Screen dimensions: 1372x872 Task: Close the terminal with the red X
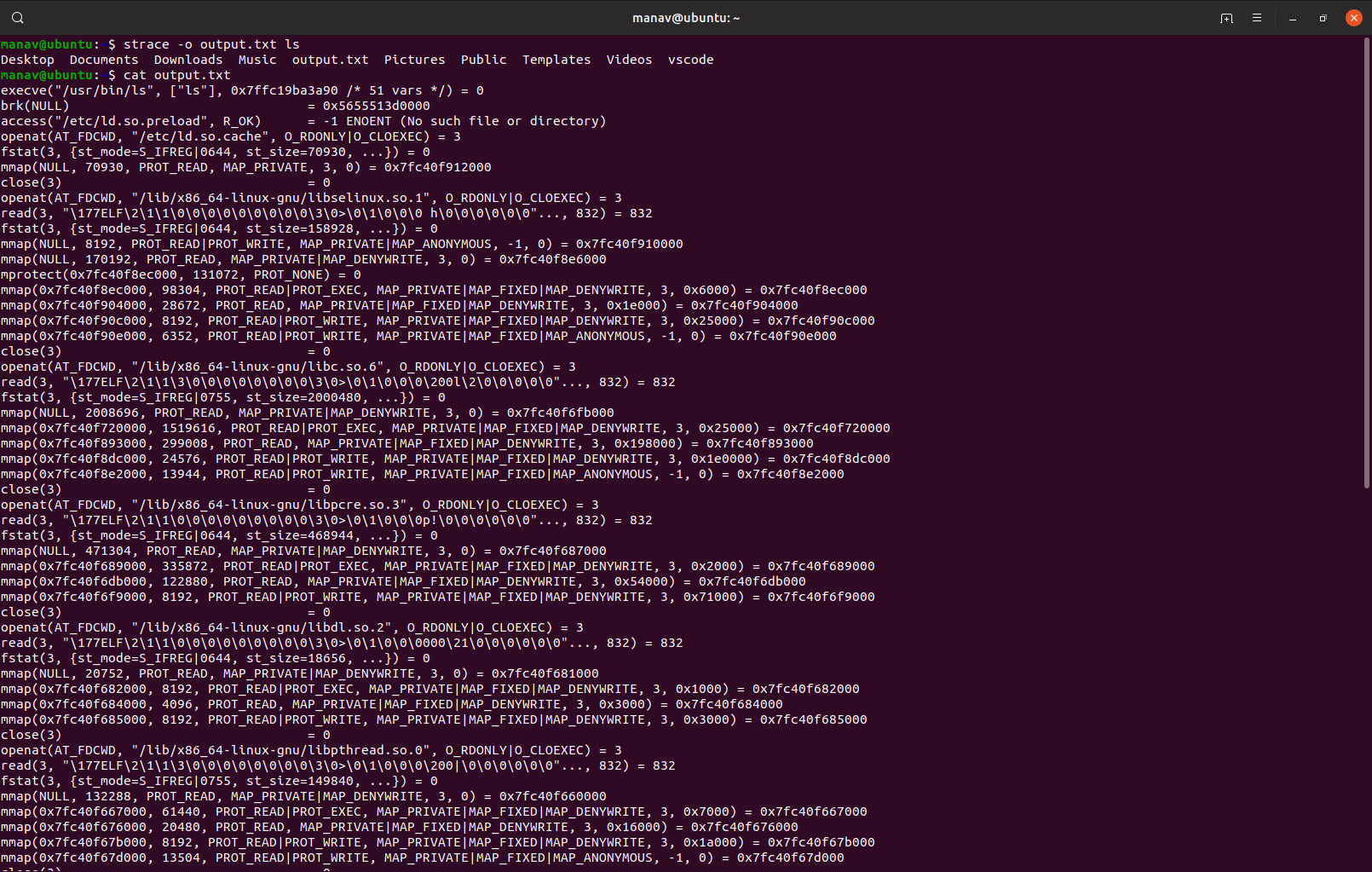click(x=1354, y=18)
